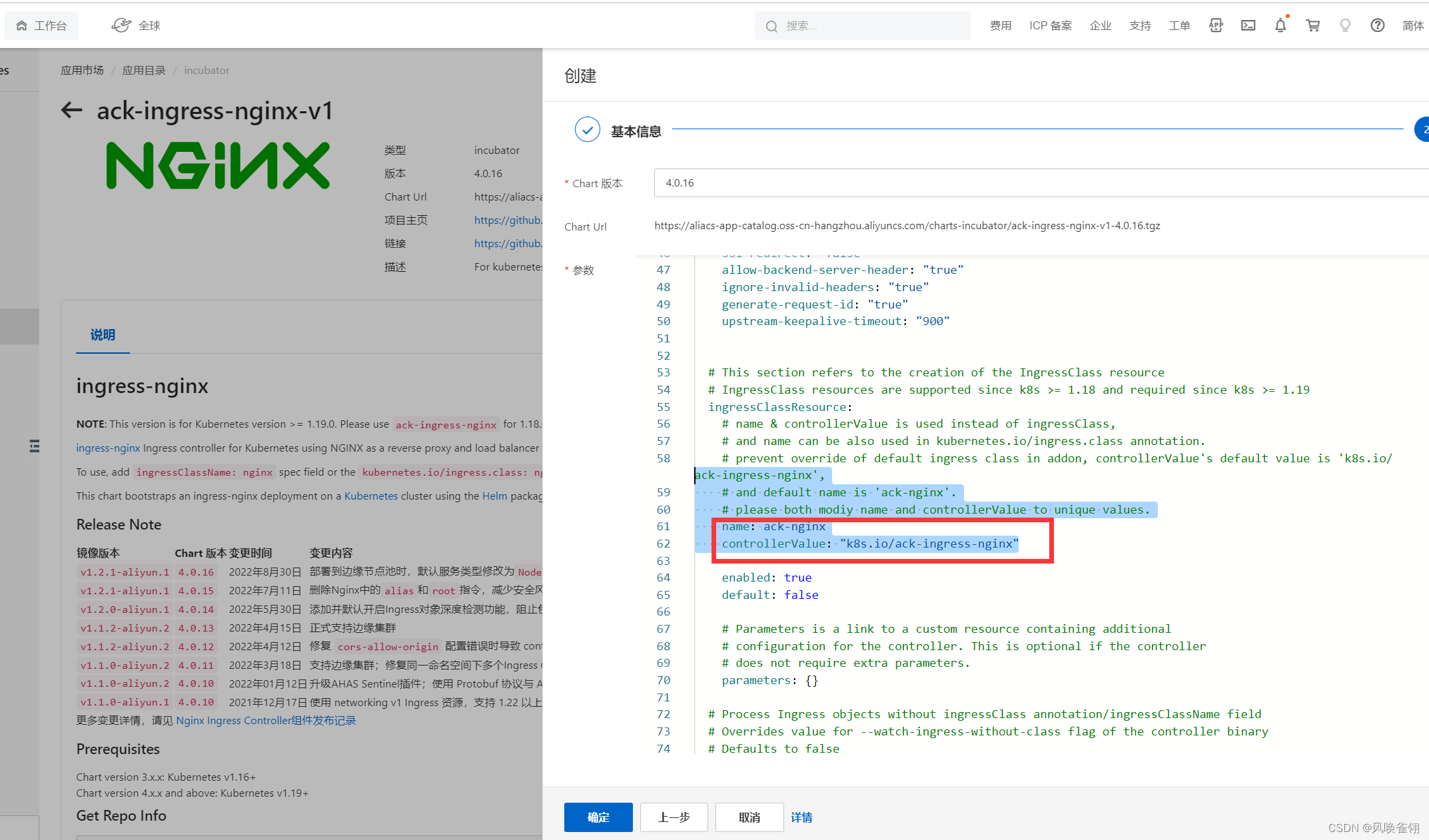The width and height of the screenshot is (1429, 840).
Task: Click line 62 controllerValue in editor
Action: (x=870, y=544)
